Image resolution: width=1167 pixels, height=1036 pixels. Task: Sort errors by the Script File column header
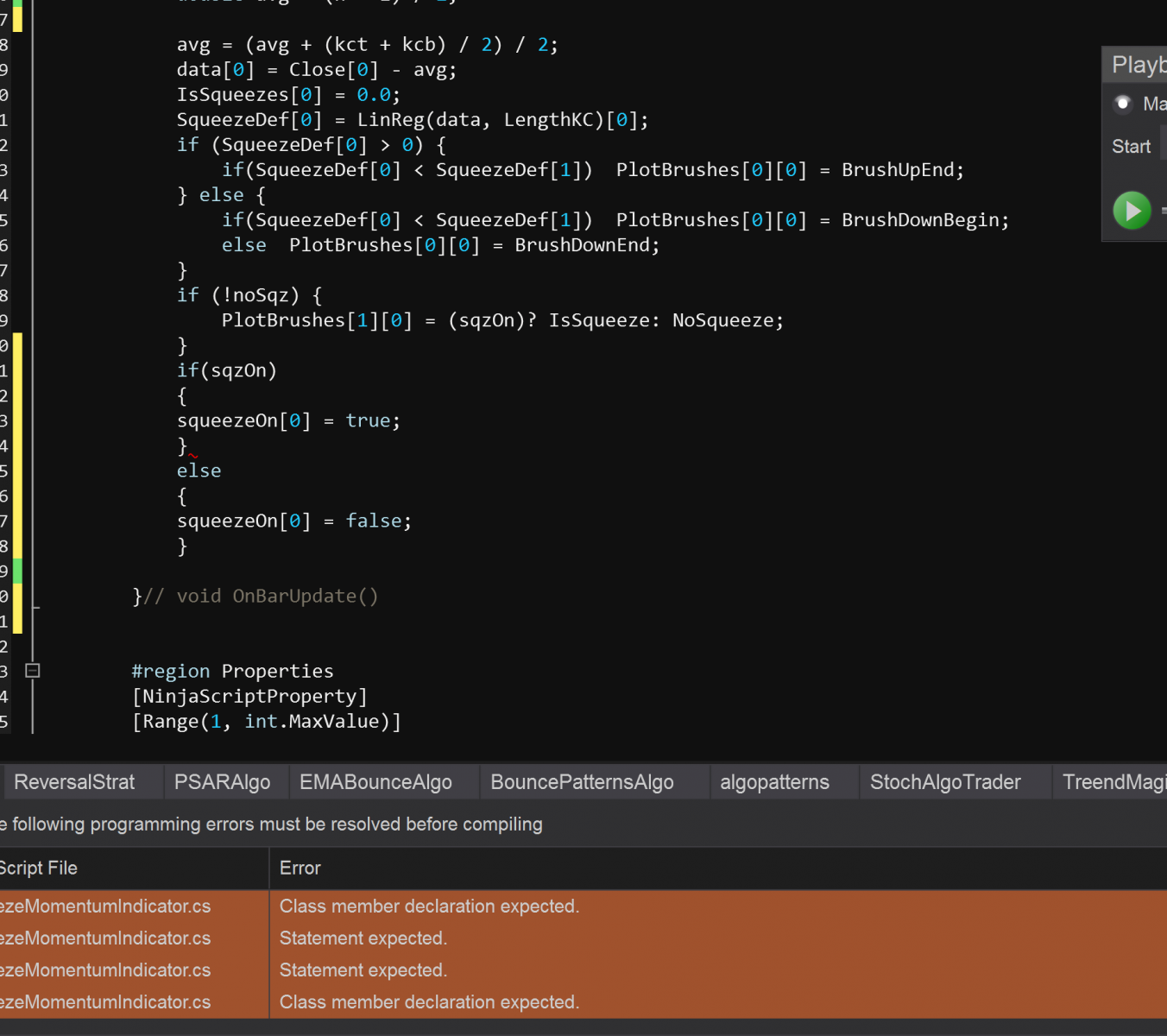[x=134, y=869]
